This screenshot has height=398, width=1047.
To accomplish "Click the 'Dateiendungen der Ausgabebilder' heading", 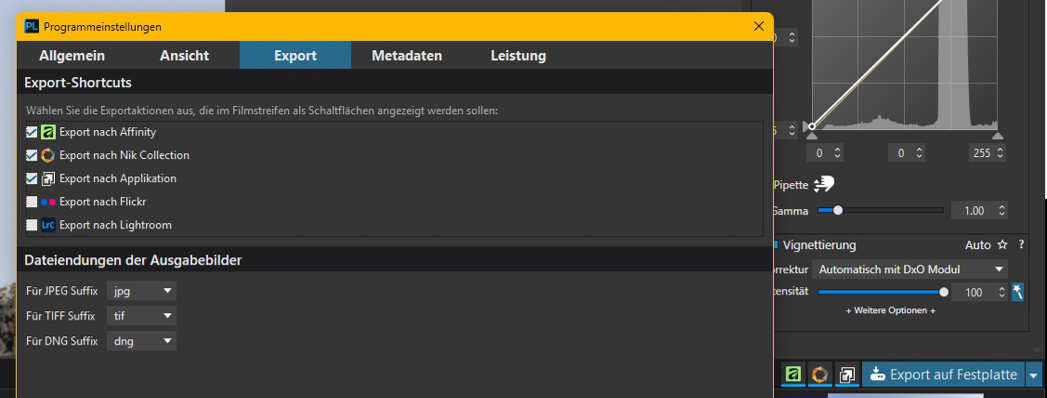I will 133,260.
